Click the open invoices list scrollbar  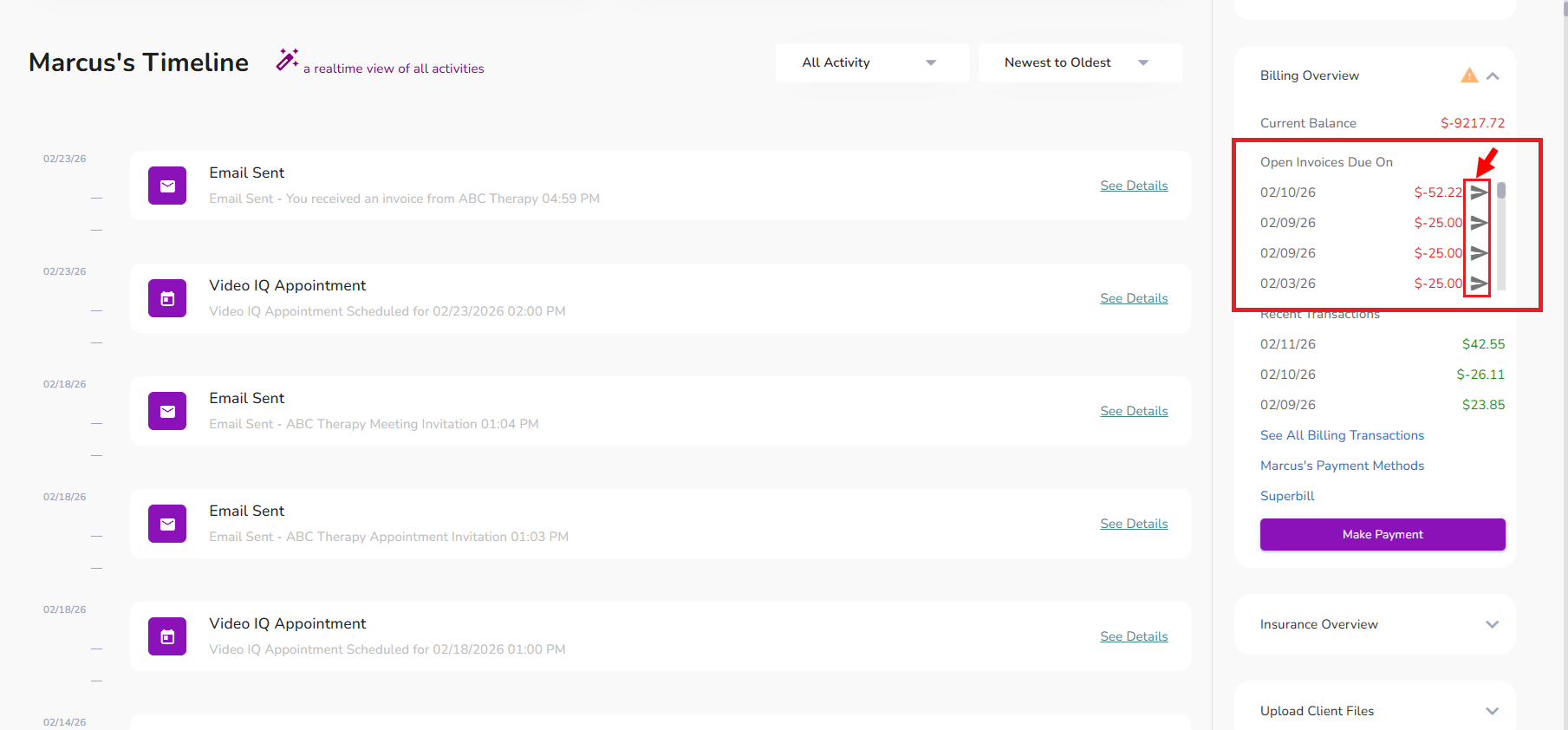(x=1501, y=191)
